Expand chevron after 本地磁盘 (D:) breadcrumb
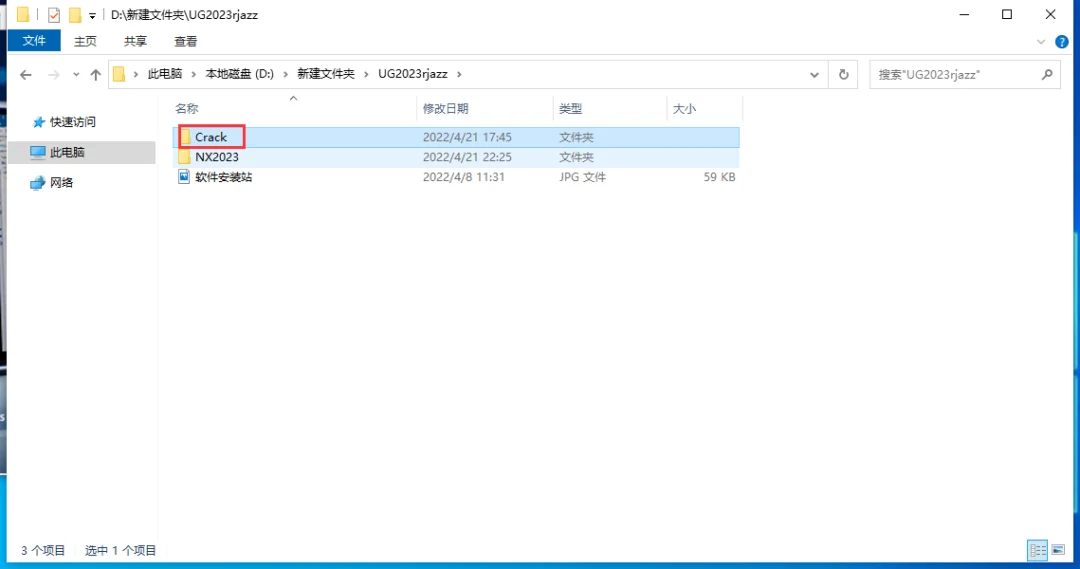The image size is (1080, 569). point(286,74)
